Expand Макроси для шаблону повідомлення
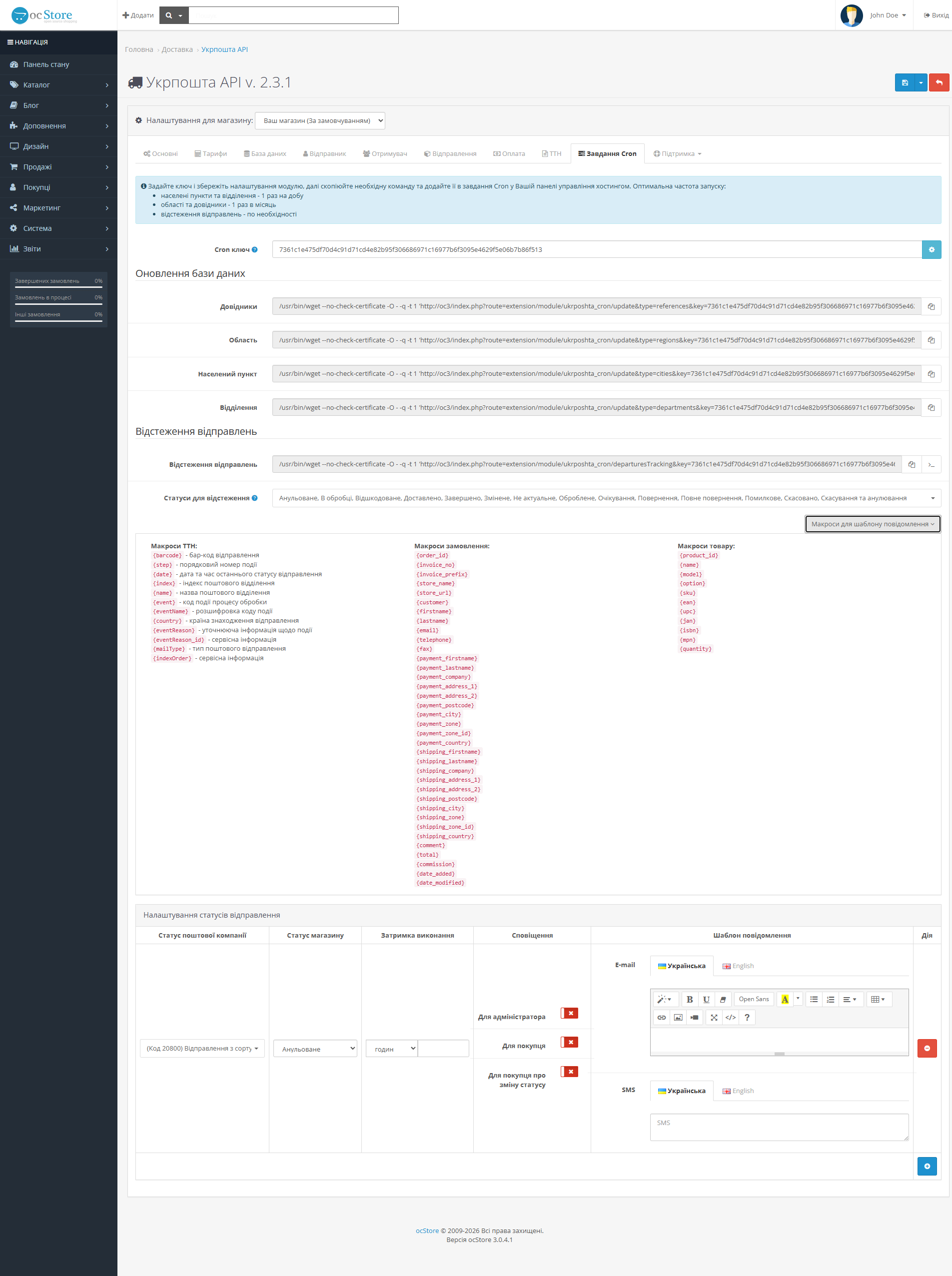 click(873, 524)
